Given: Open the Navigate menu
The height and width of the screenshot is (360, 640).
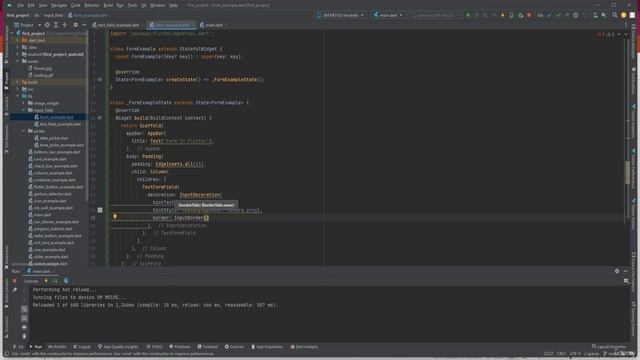Looking at the screenshot, I should pyautogui.click(x=59, y=5).
